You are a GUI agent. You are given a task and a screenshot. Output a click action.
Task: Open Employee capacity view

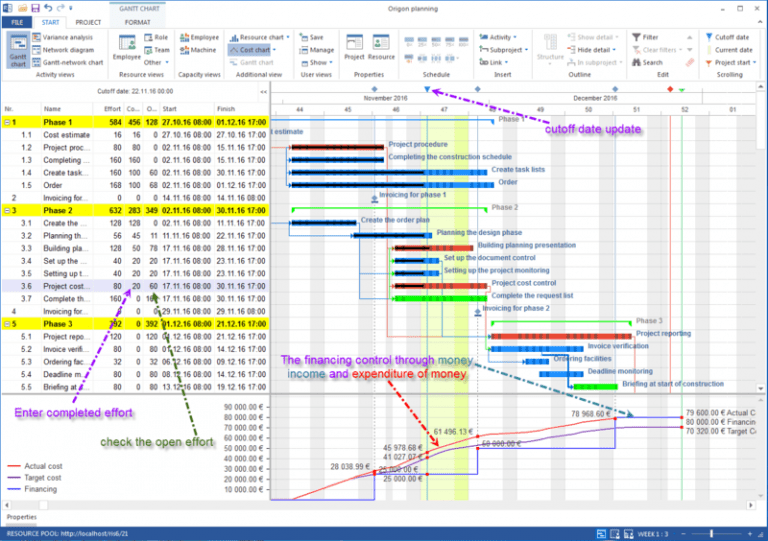[x=199, y=37]
